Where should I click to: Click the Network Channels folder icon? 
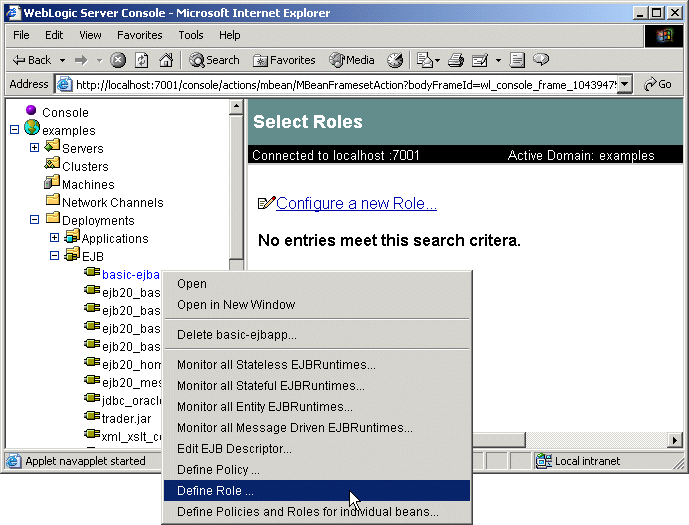(x=53, y=200)
